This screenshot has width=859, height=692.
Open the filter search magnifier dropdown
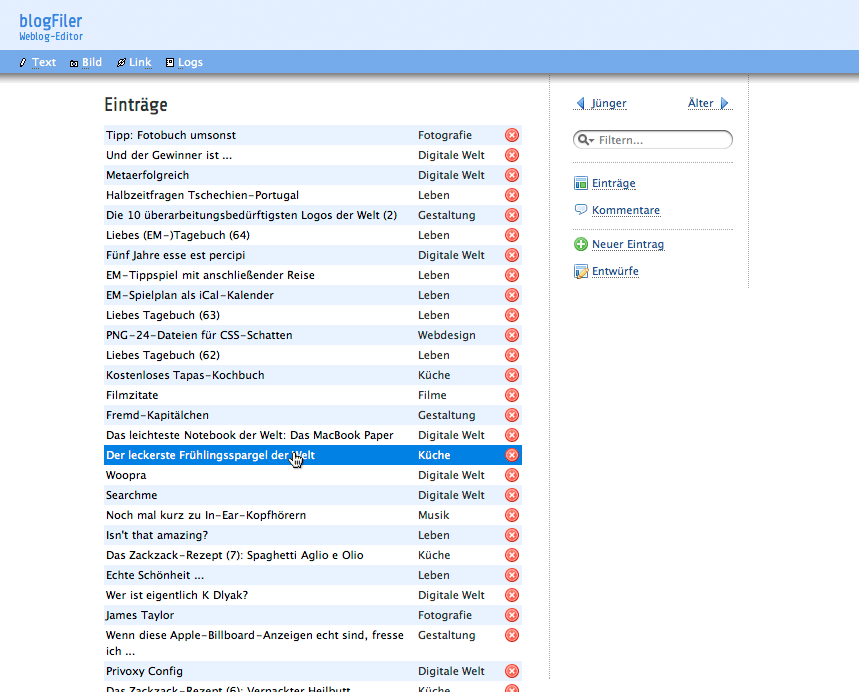(x=585, y=140)
